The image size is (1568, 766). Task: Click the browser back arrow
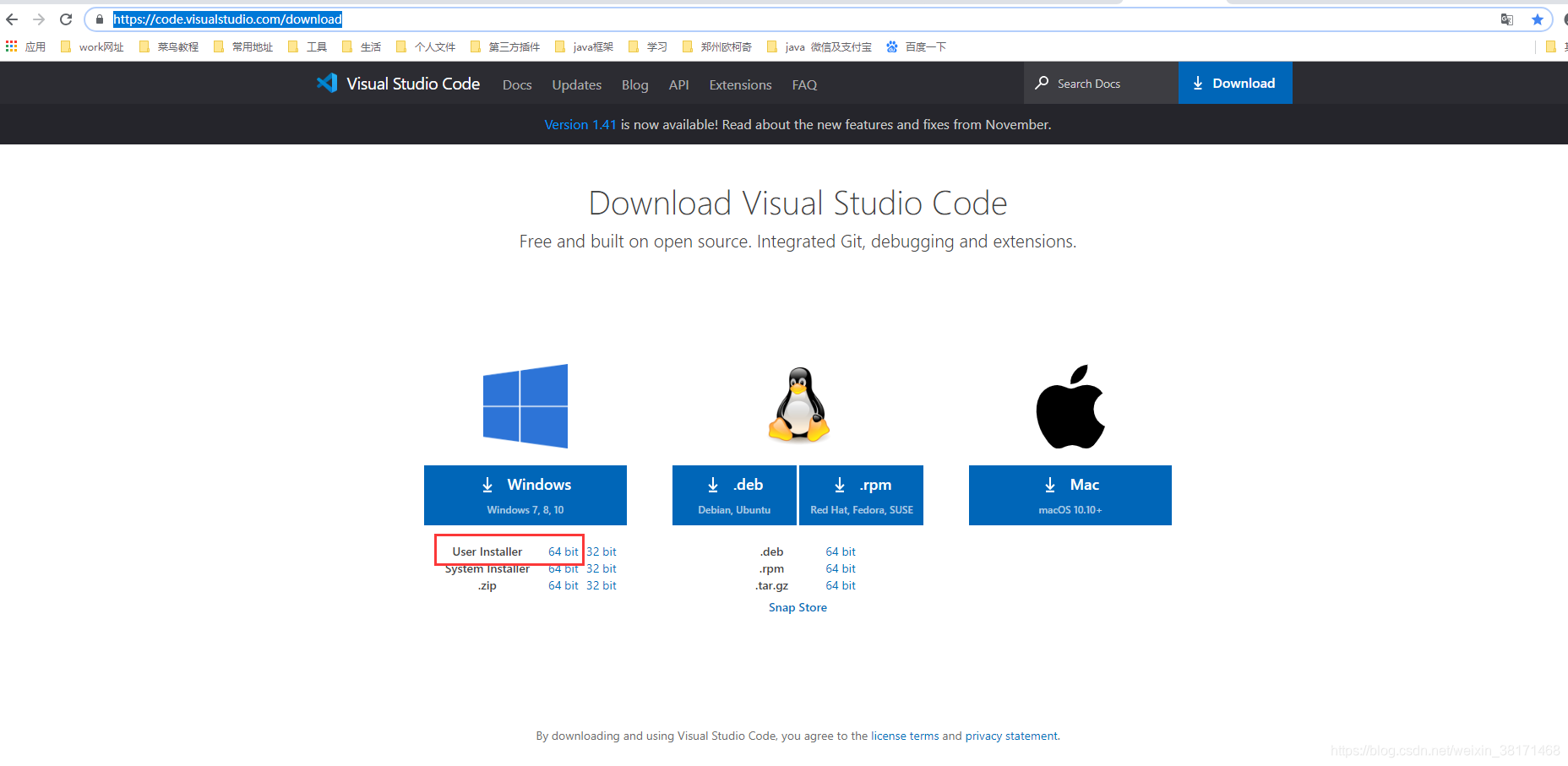(x=12, y=19)
